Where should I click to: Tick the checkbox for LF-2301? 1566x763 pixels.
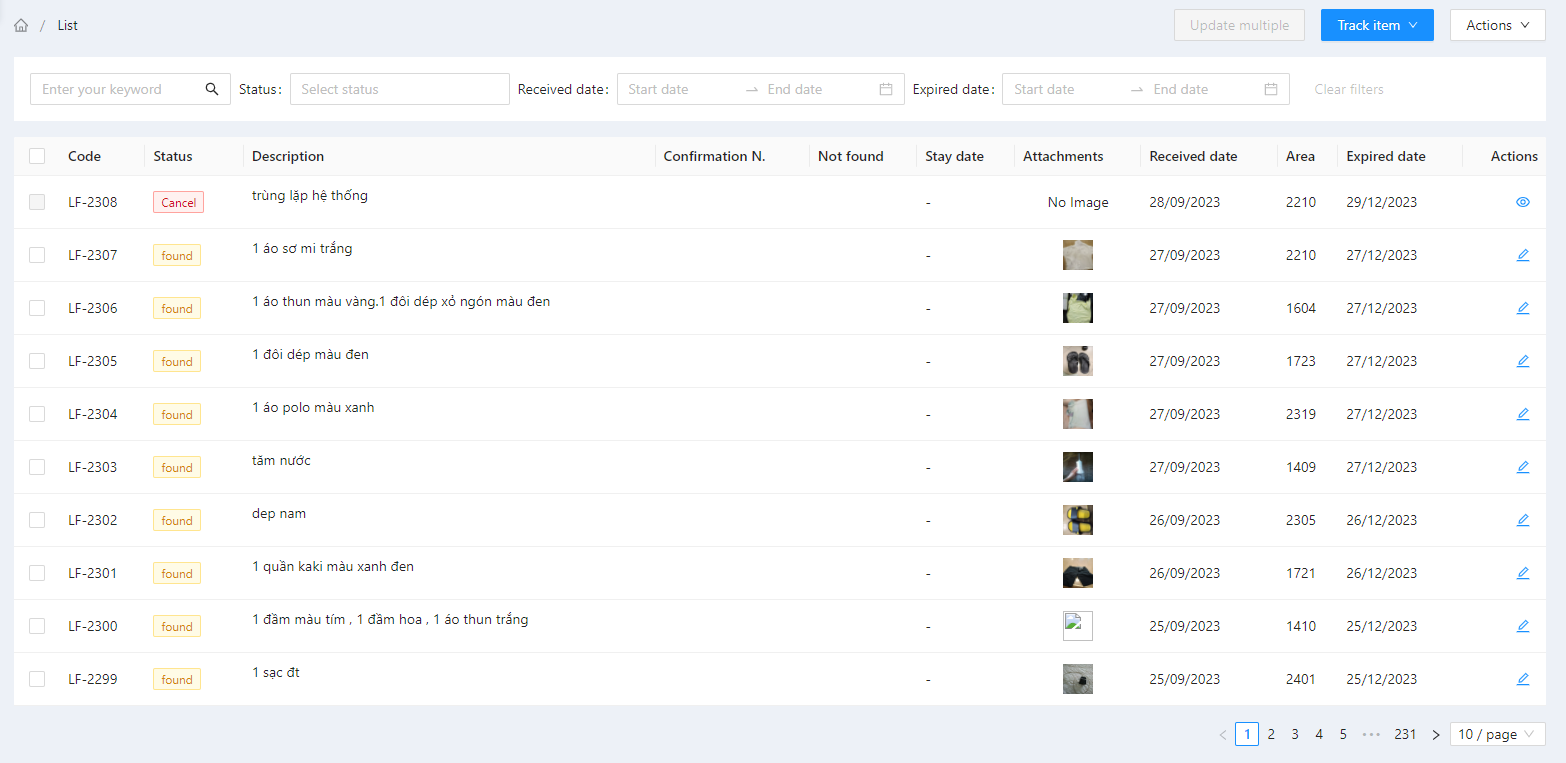(x=37, y=573)
